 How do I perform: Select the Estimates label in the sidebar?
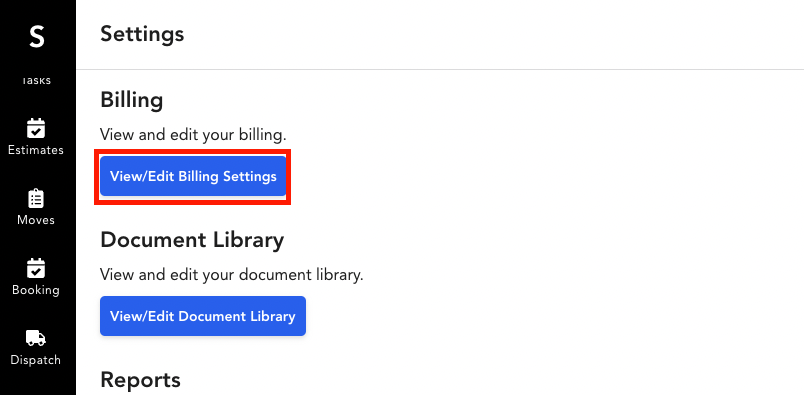[36, 150]
